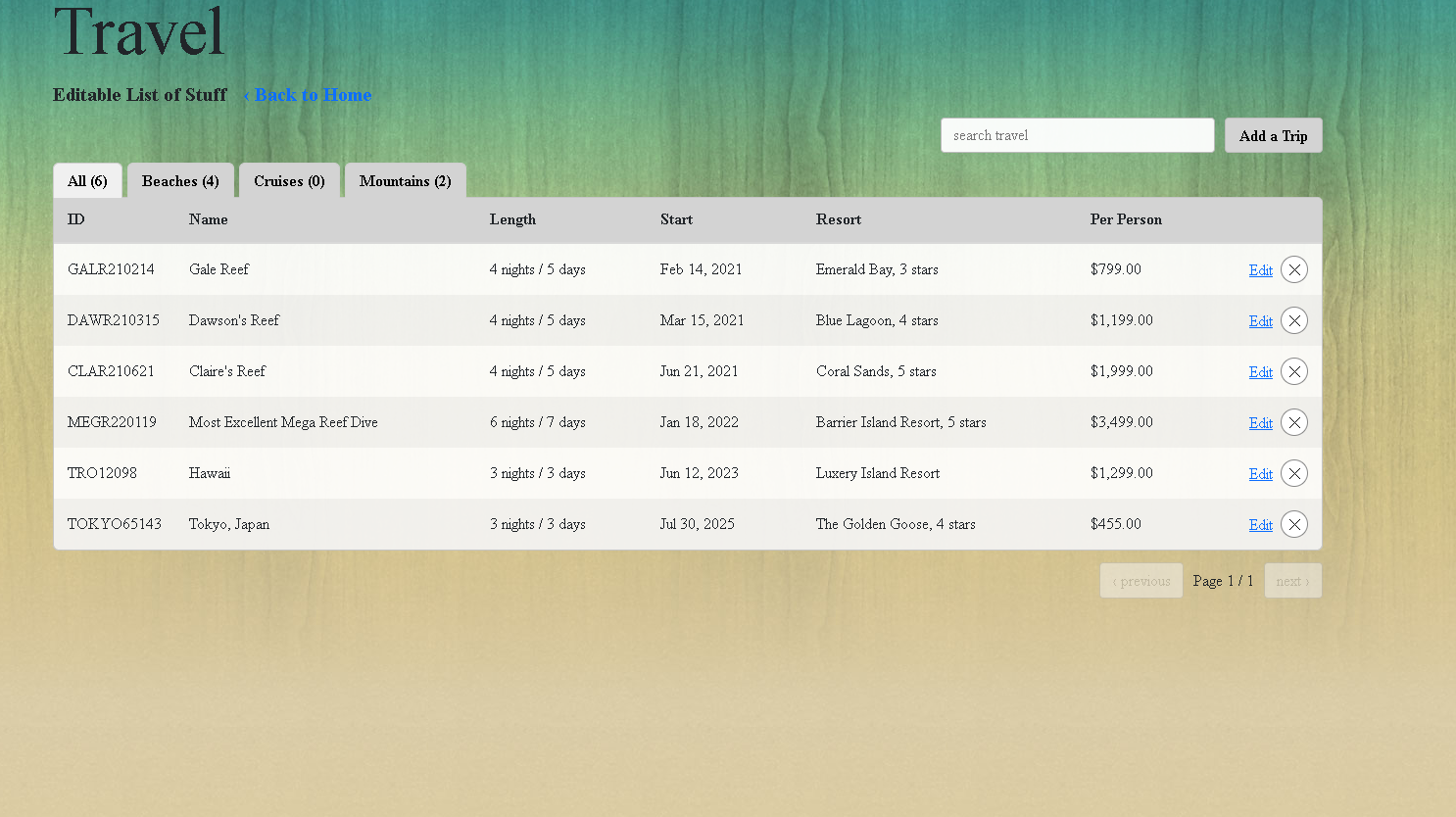Screen dimensions: 1456x817
Task: Select the Mar 15, 2021 start date
Action: click(x=703, y=320)
